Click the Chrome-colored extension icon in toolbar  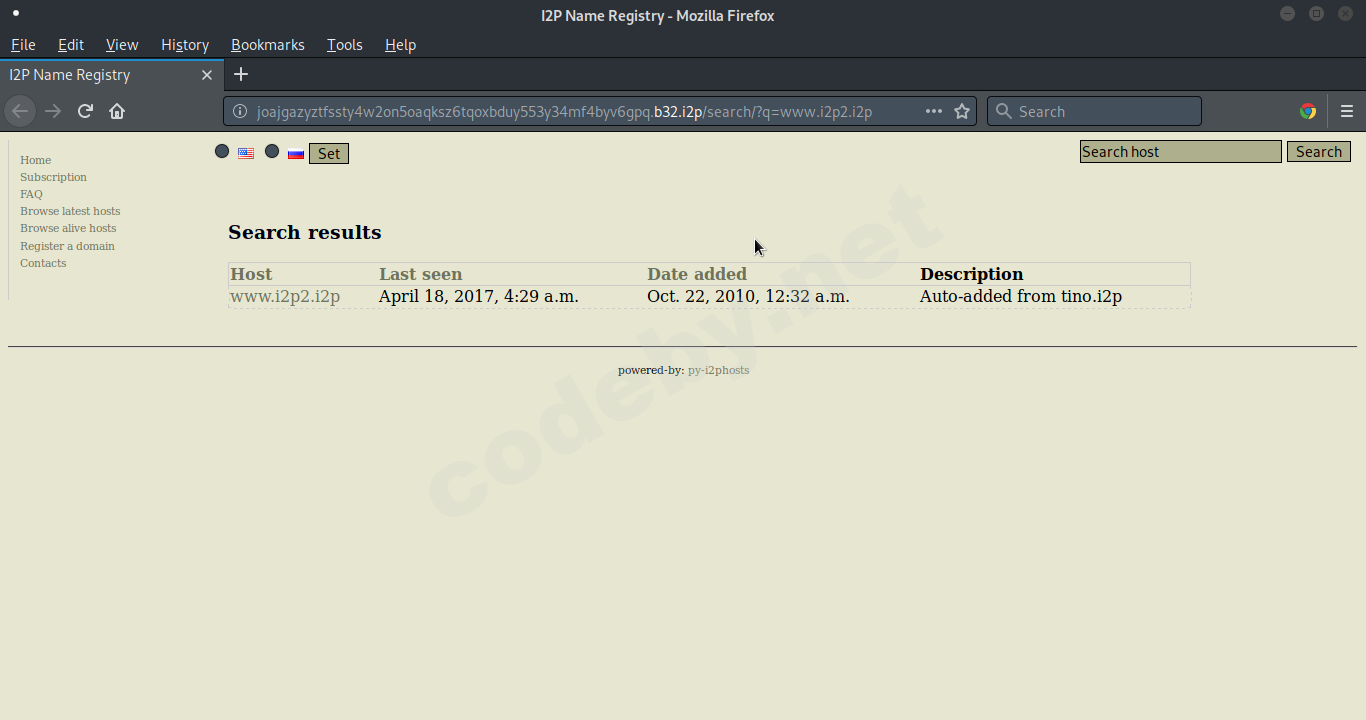tap(1308, 111)
